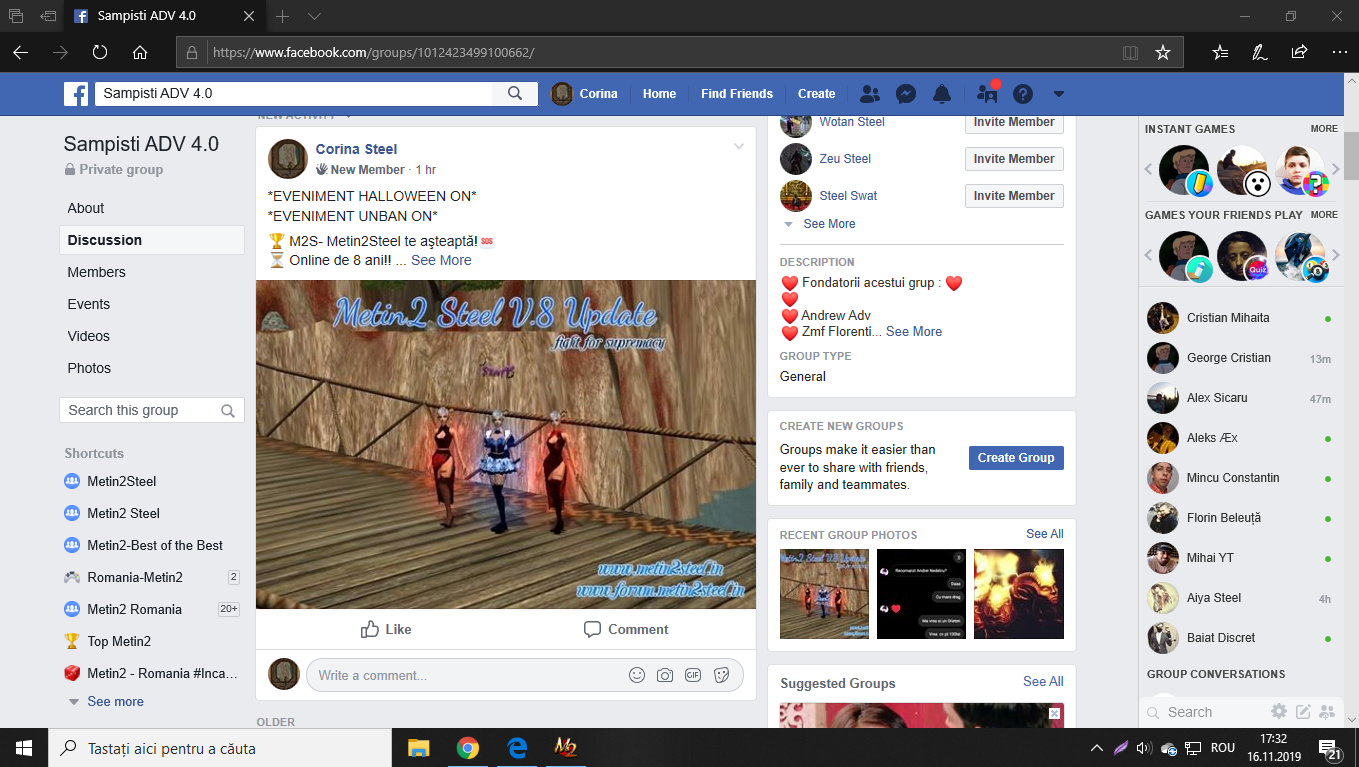Viewport: 1359px width, 767px height.
Task: Post a sticker using the sticker icon
Action: tap(721, 675)
